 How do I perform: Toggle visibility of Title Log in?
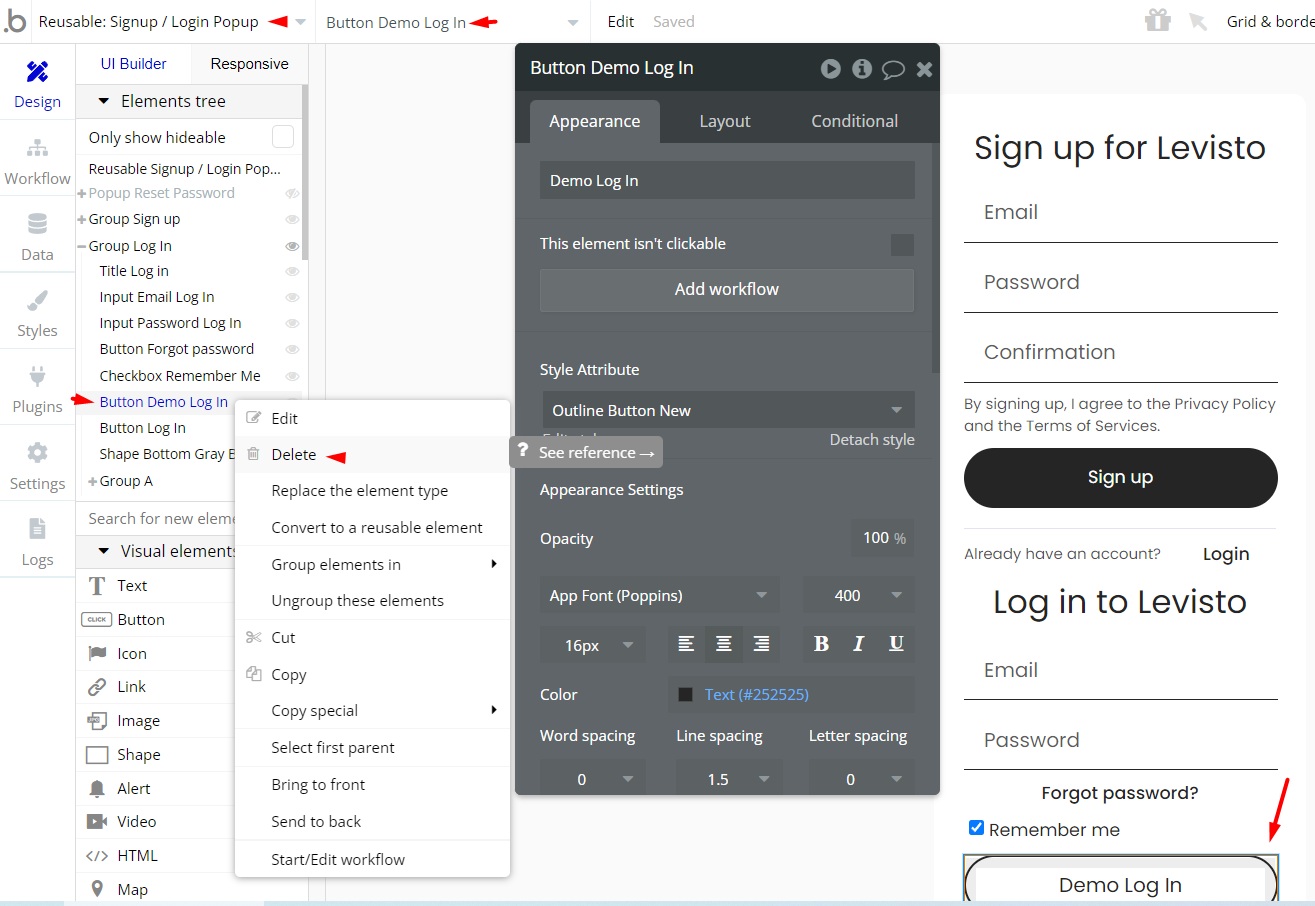(x=293, y=272)
